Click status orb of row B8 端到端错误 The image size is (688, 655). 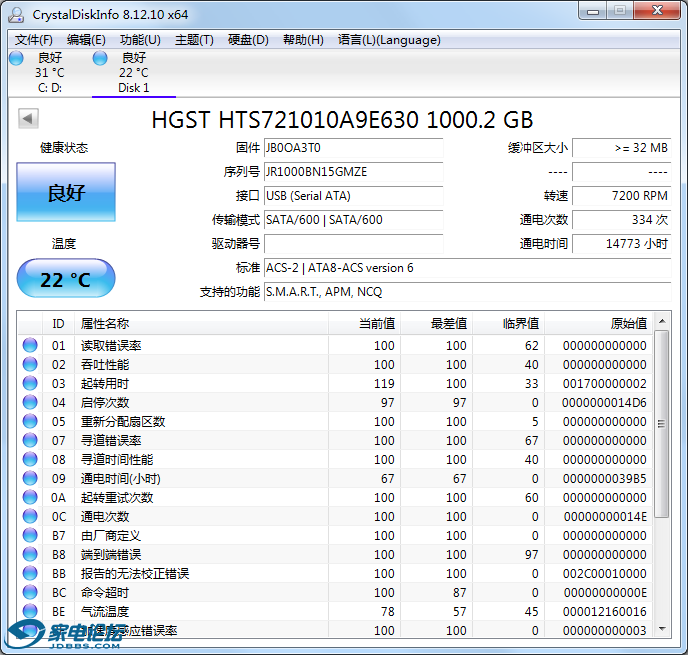(x=30, y=555)
